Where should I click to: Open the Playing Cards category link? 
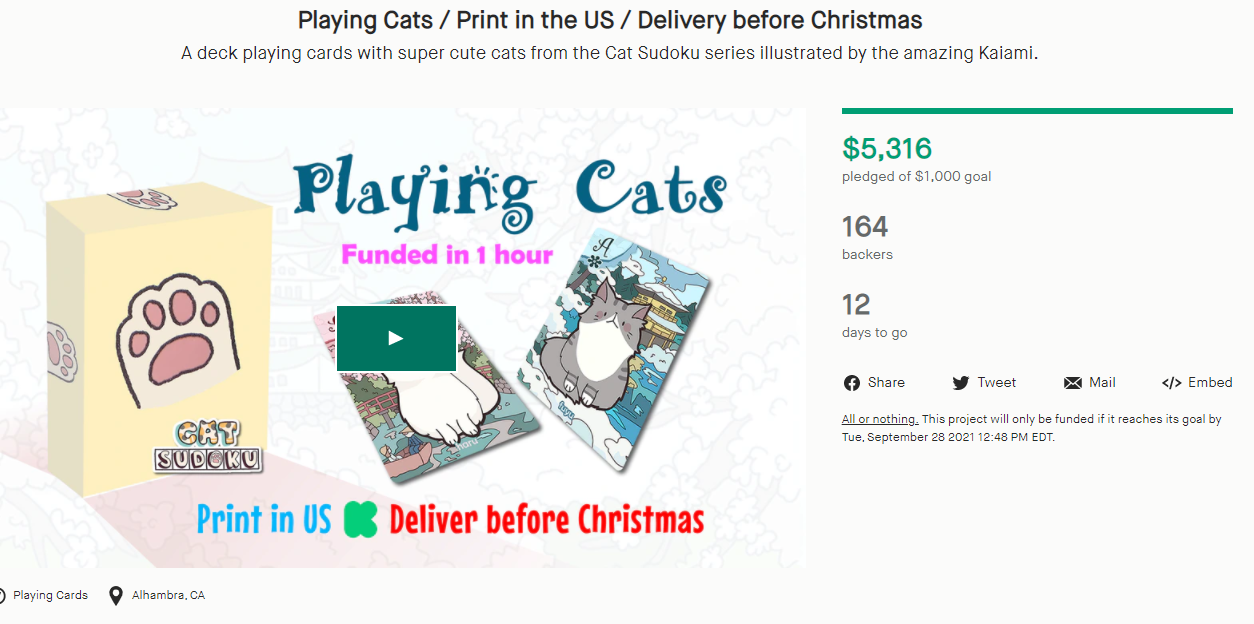click(x=50, y=595)
